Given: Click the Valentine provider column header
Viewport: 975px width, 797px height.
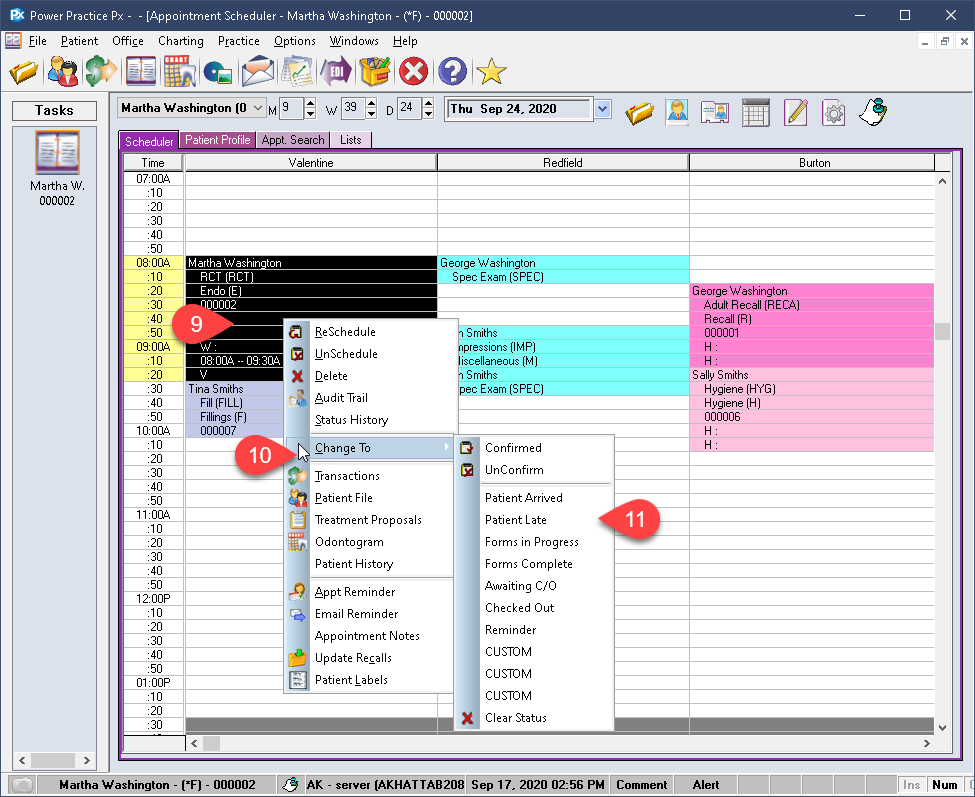Looking at the screenshot, I should (x=311, y=163).
